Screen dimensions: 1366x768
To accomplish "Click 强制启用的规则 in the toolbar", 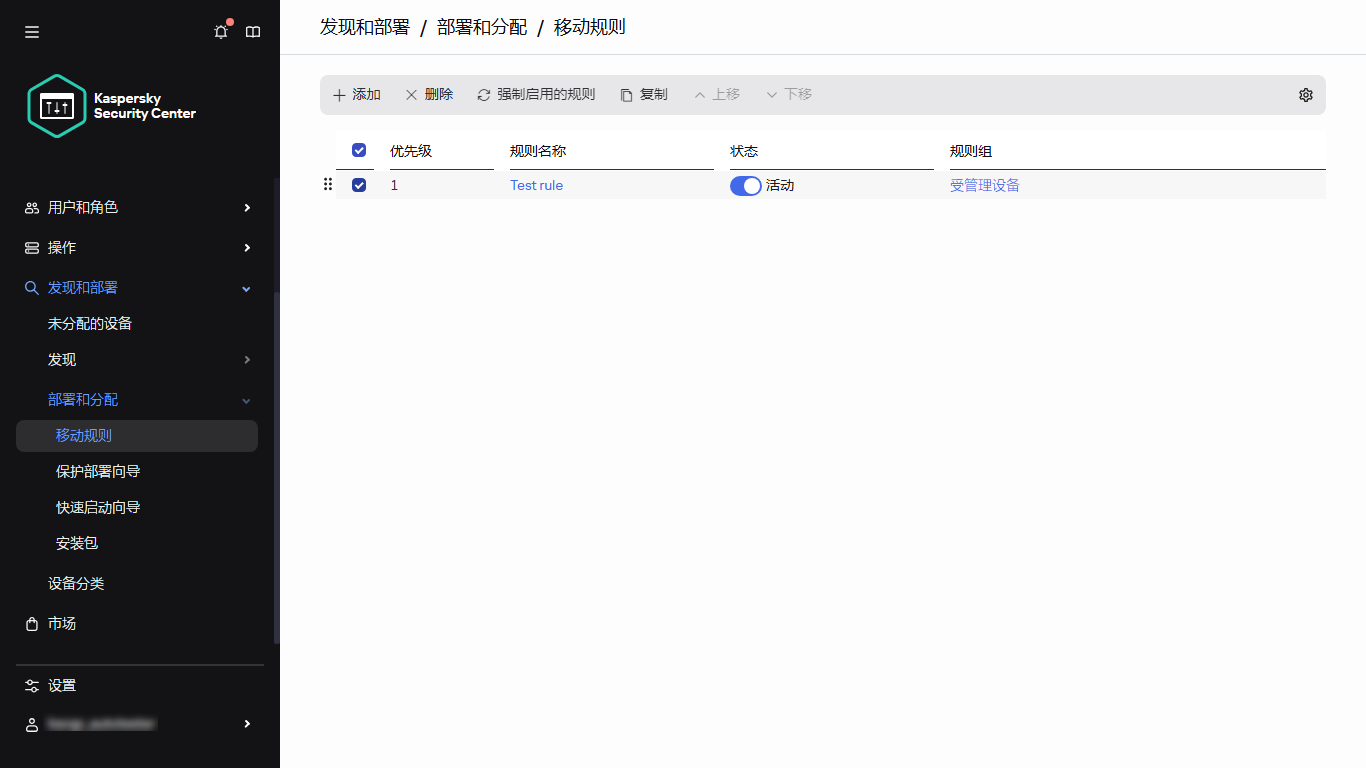I will coord(537,94).
